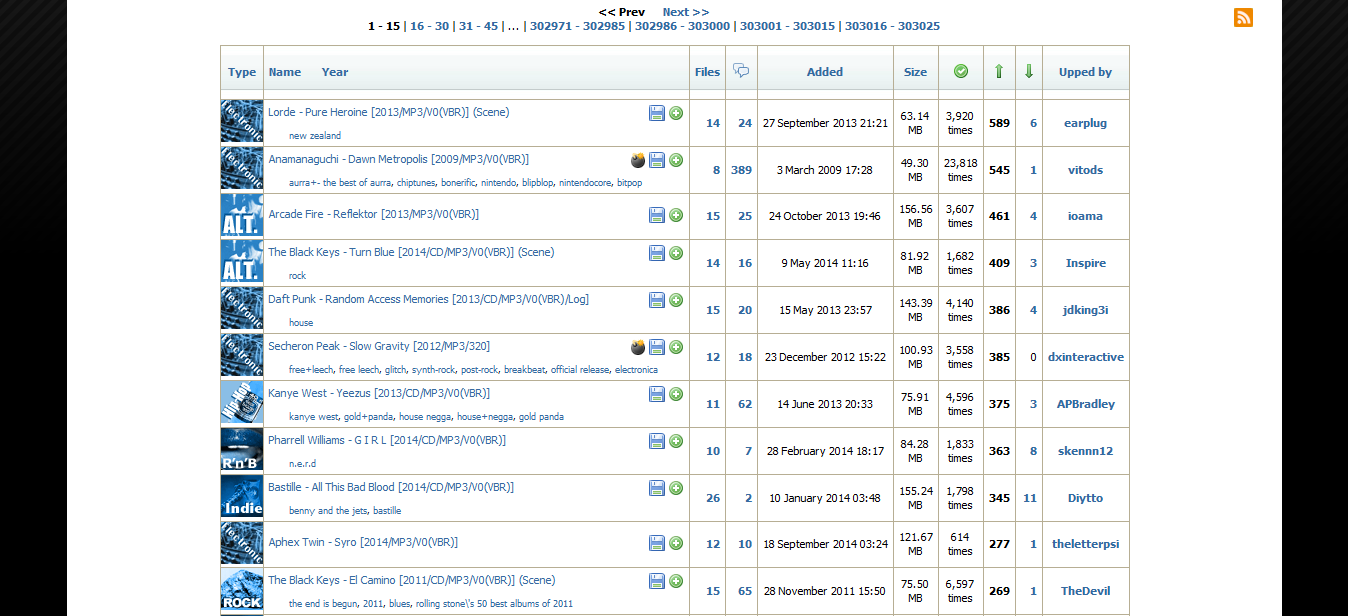Jump to results page 31 - 45
This screenshot has width=1348, height=616.
point(478,26)
